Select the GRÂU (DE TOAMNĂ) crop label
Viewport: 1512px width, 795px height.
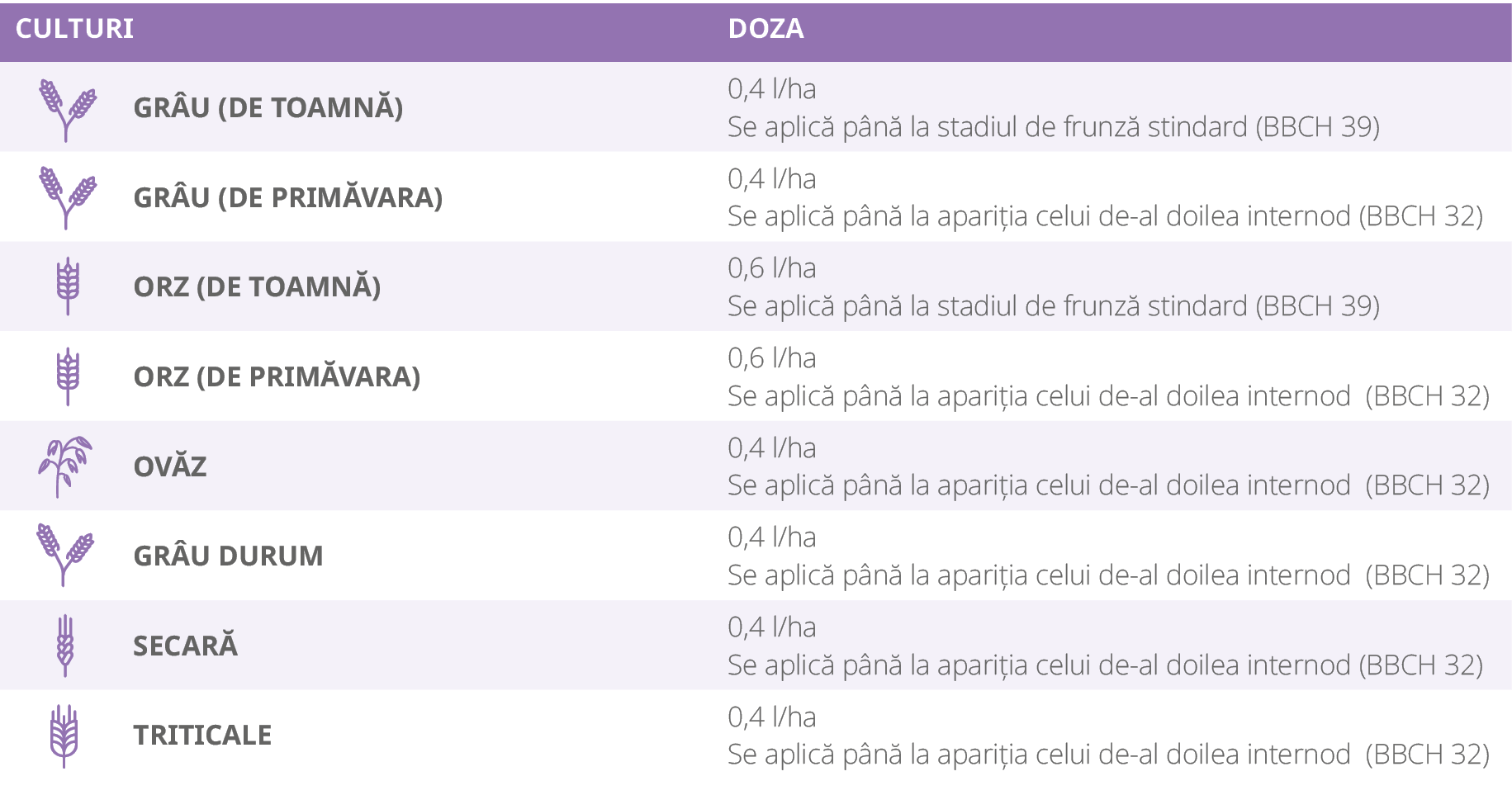(x=268, y=108)
